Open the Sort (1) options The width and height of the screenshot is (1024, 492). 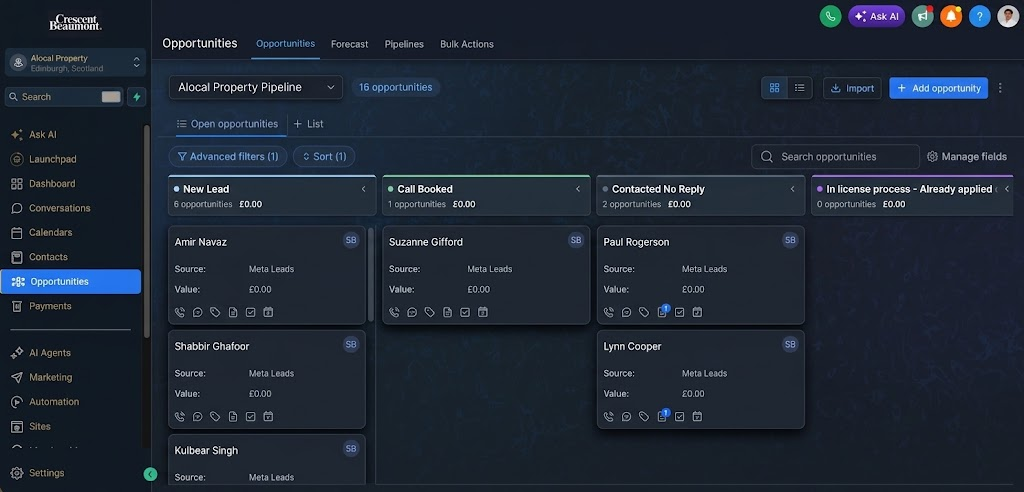point(324,157)
